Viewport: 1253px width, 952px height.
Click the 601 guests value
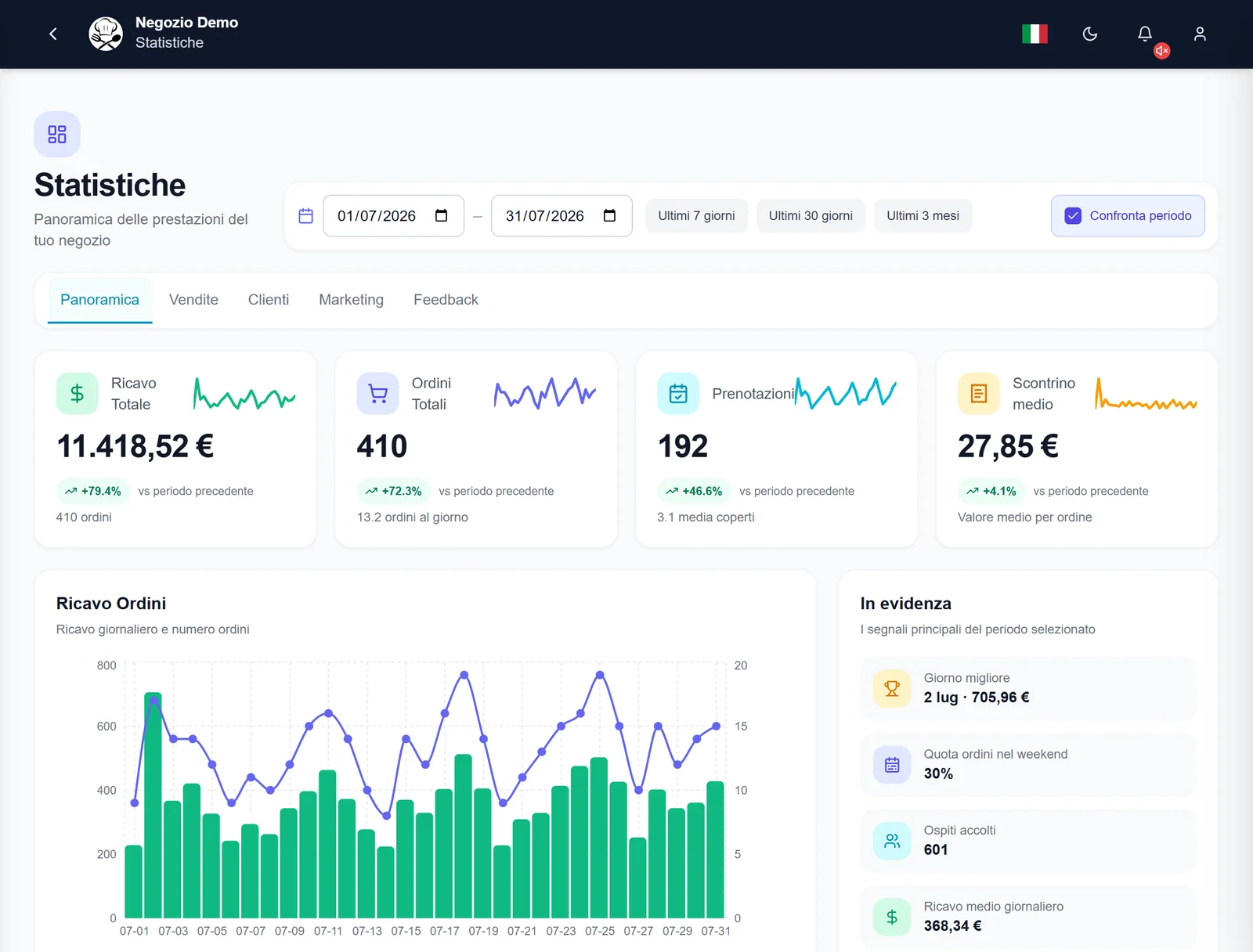point(936,849)
